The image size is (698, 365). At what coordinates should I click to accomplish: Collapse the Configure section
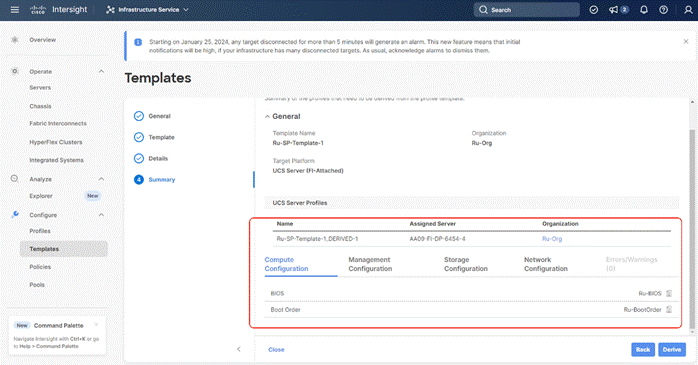(101, 215)
